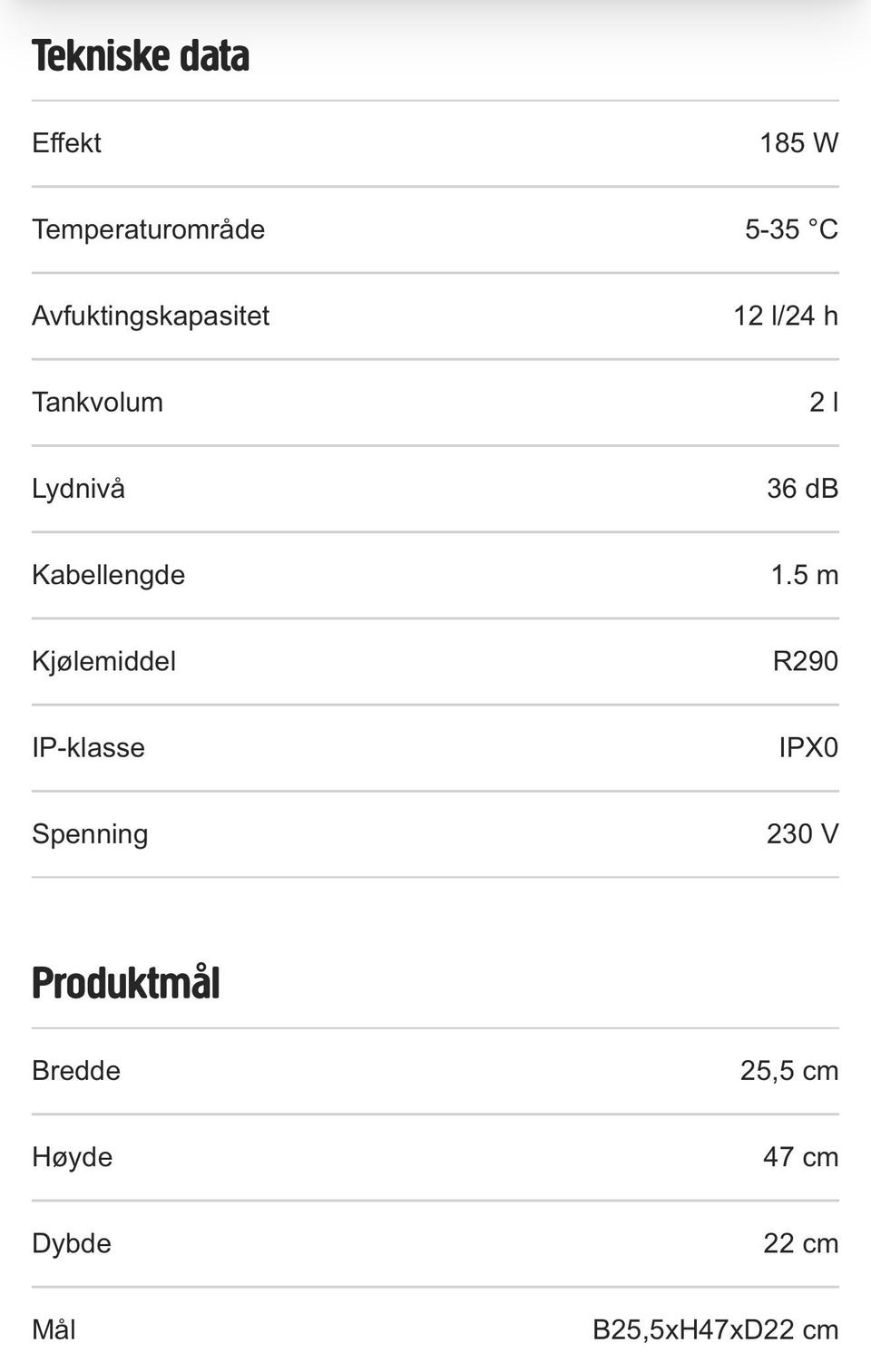Click the B25,5xH47xD22 cm dimensions text

[x=716, y=1330]
